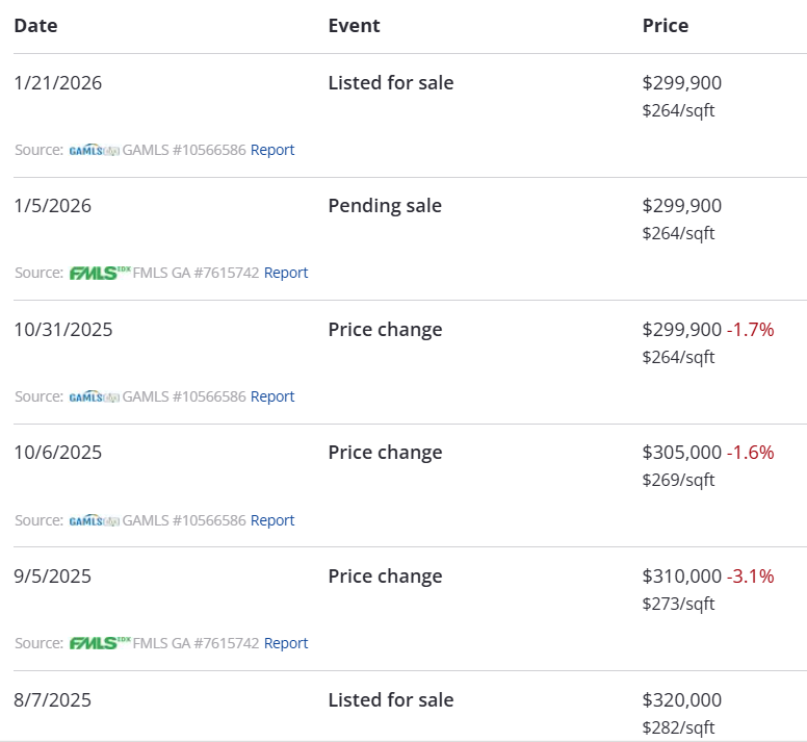Open the Report link for the 1/5/2026 pending sale
Screen dimensions: 807x742
click(286, 273)
